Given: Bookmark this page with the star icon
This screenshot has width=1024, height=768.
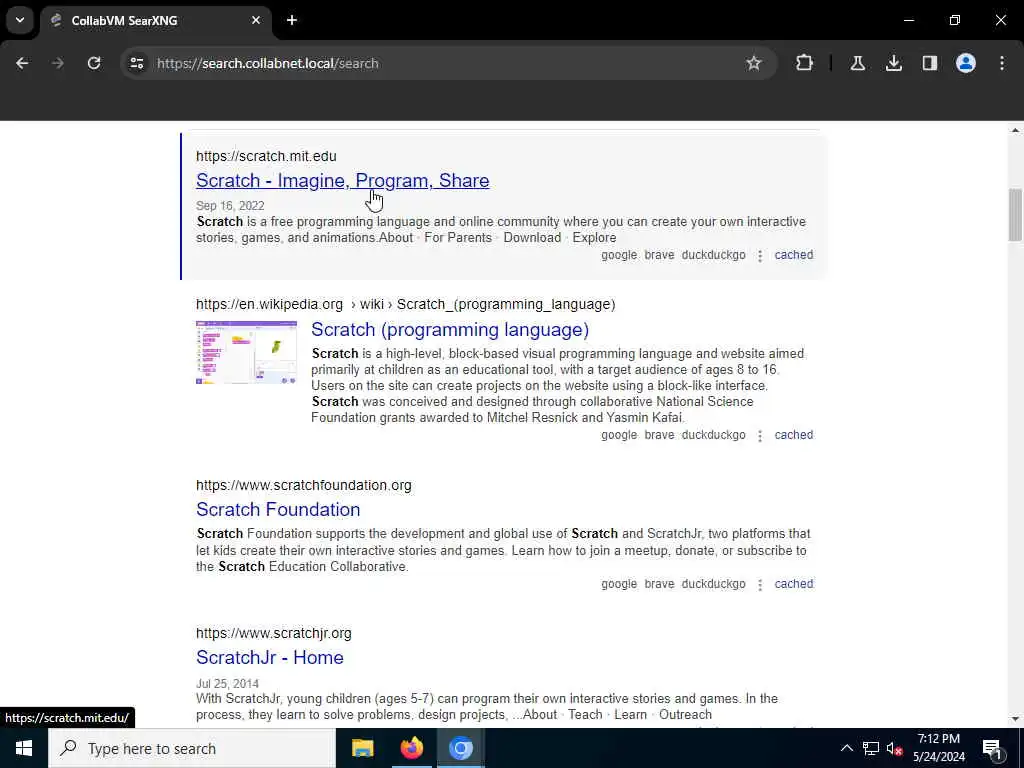Looking at the screenshot, I should click(x=754, y=63).
